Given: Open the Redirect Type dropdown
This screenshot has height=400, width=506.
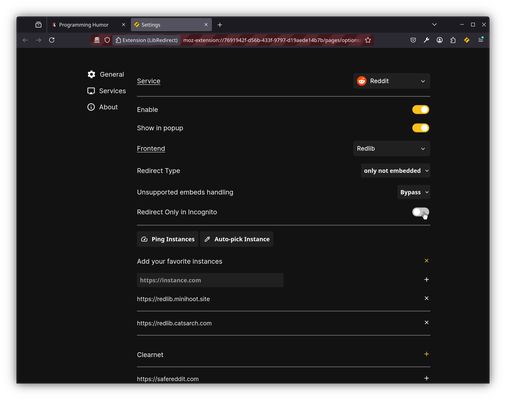Looking at the screenshot, I should [x=395, y=171].
